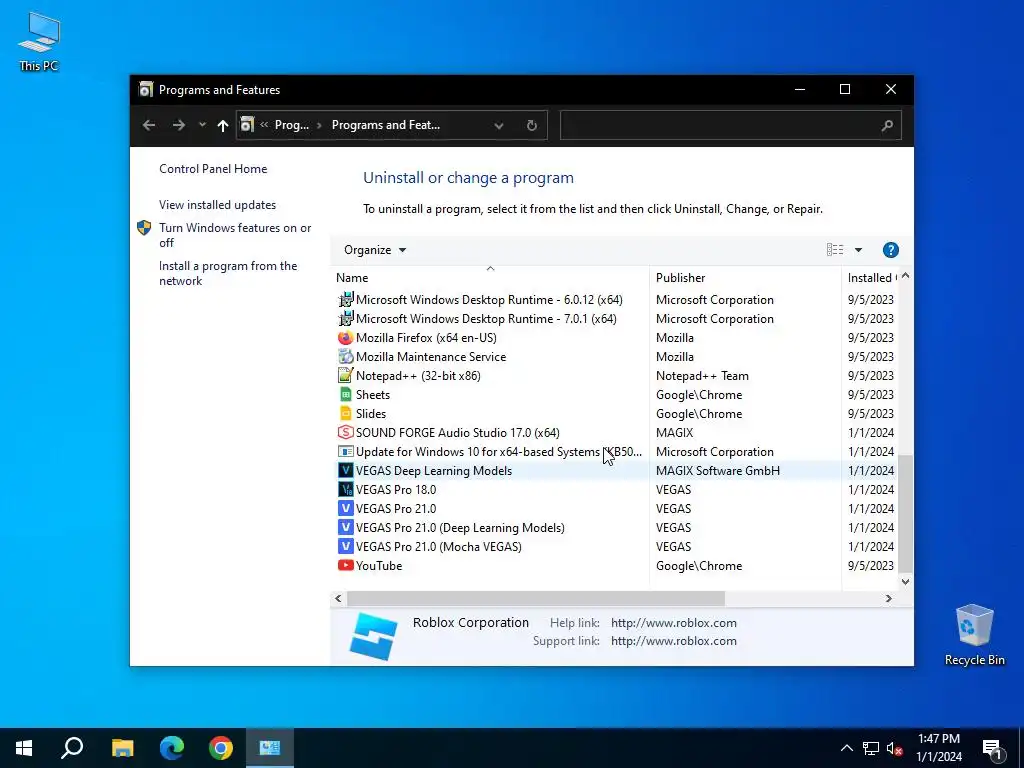The height and width of the screenshot is (768, 1024).
Task: Click the Desktop Runtime 7.0.1 installer icon
Action: pyautogui.click(x=345, y=319)
